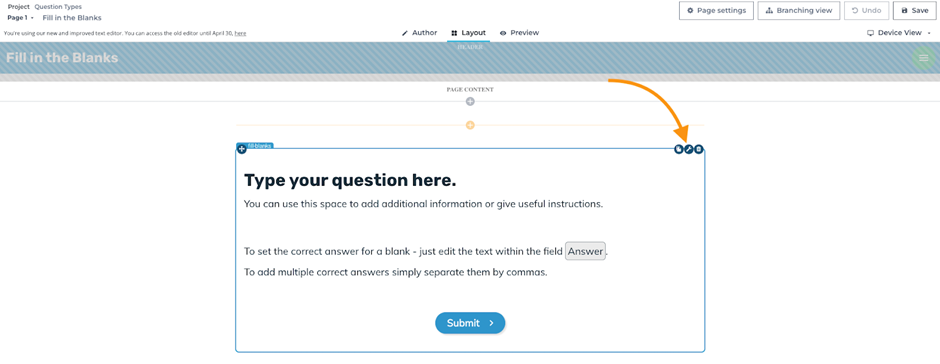This screenshot has width=940, height=364.
Task: Click the move handle icon on fill-blanks block
Action: coord(242,149)
